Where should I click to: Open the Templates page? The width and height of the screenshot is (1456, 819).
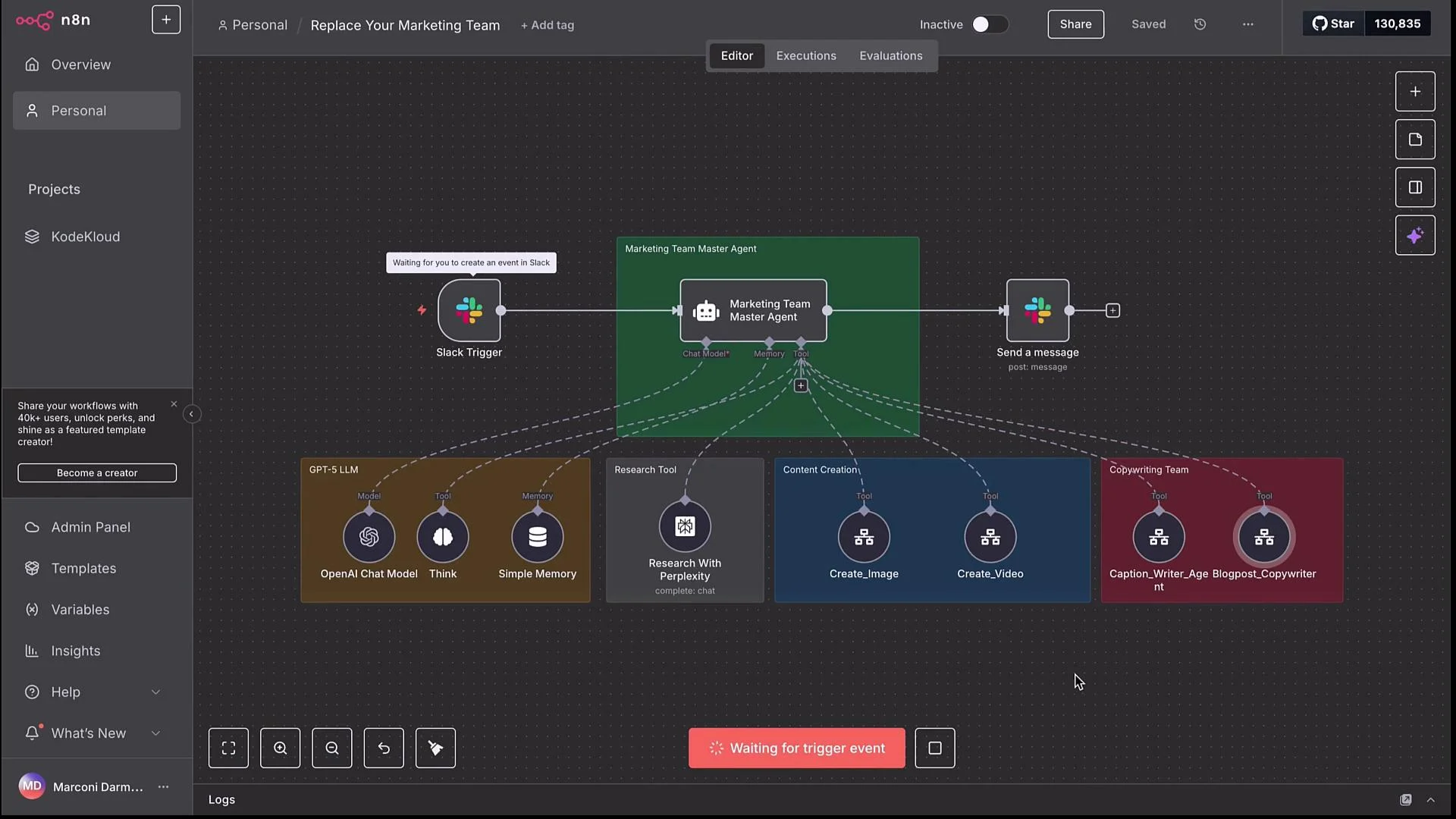pos(96,569)
